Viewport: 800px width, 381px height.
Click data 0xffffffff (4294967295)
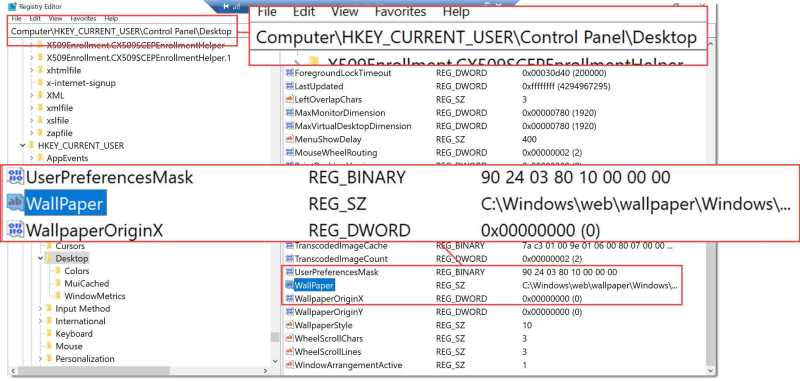click(566, 86)
